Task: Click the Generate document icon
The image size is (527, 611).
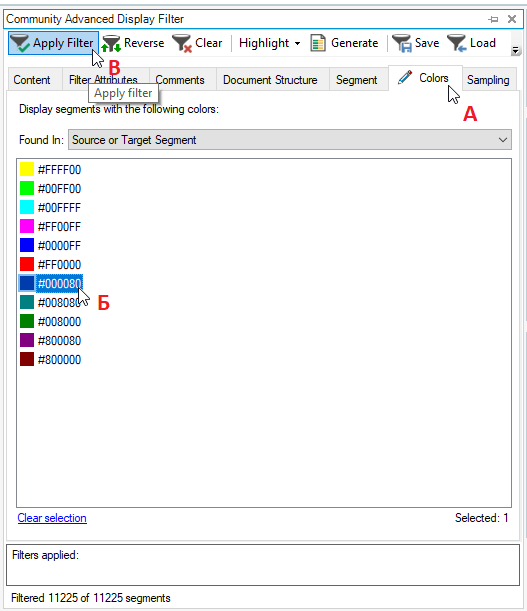Action: click(x=318, y=43)
